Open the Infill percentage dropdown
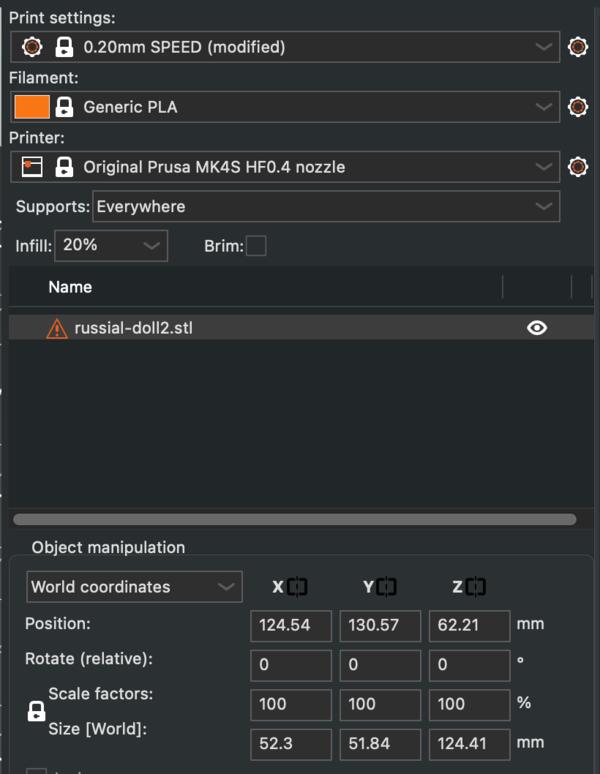The image size is (600, 774). point(110,245)
